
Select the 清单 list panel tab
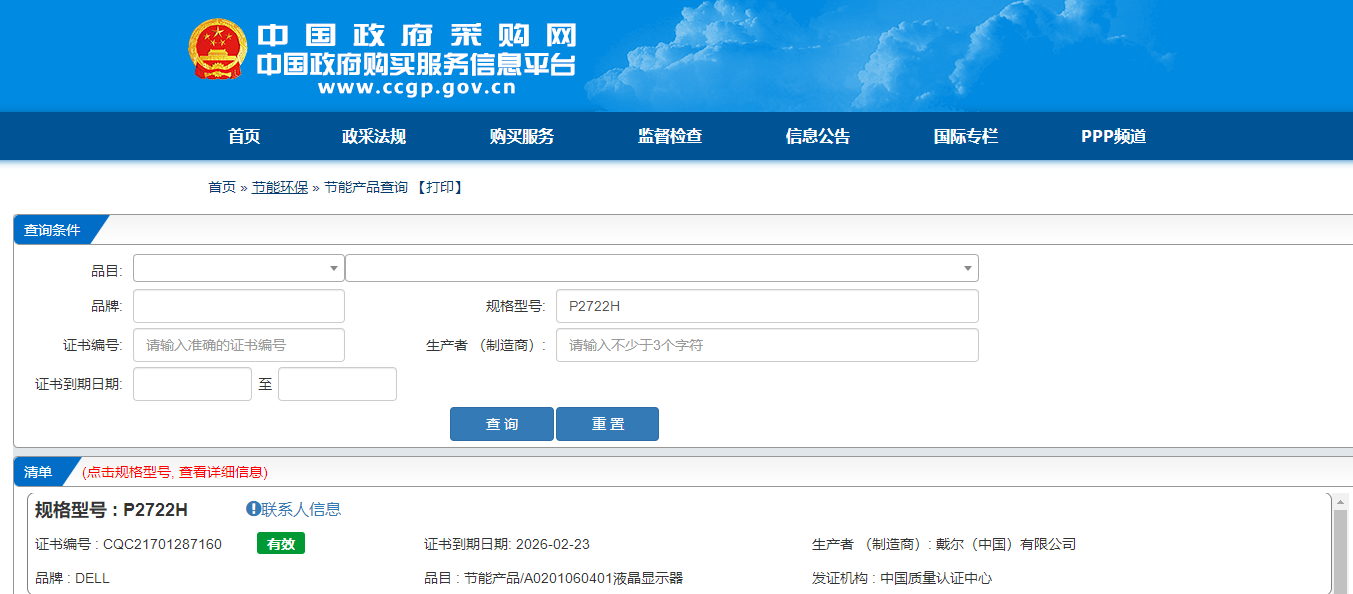click(x=38, y=472)
